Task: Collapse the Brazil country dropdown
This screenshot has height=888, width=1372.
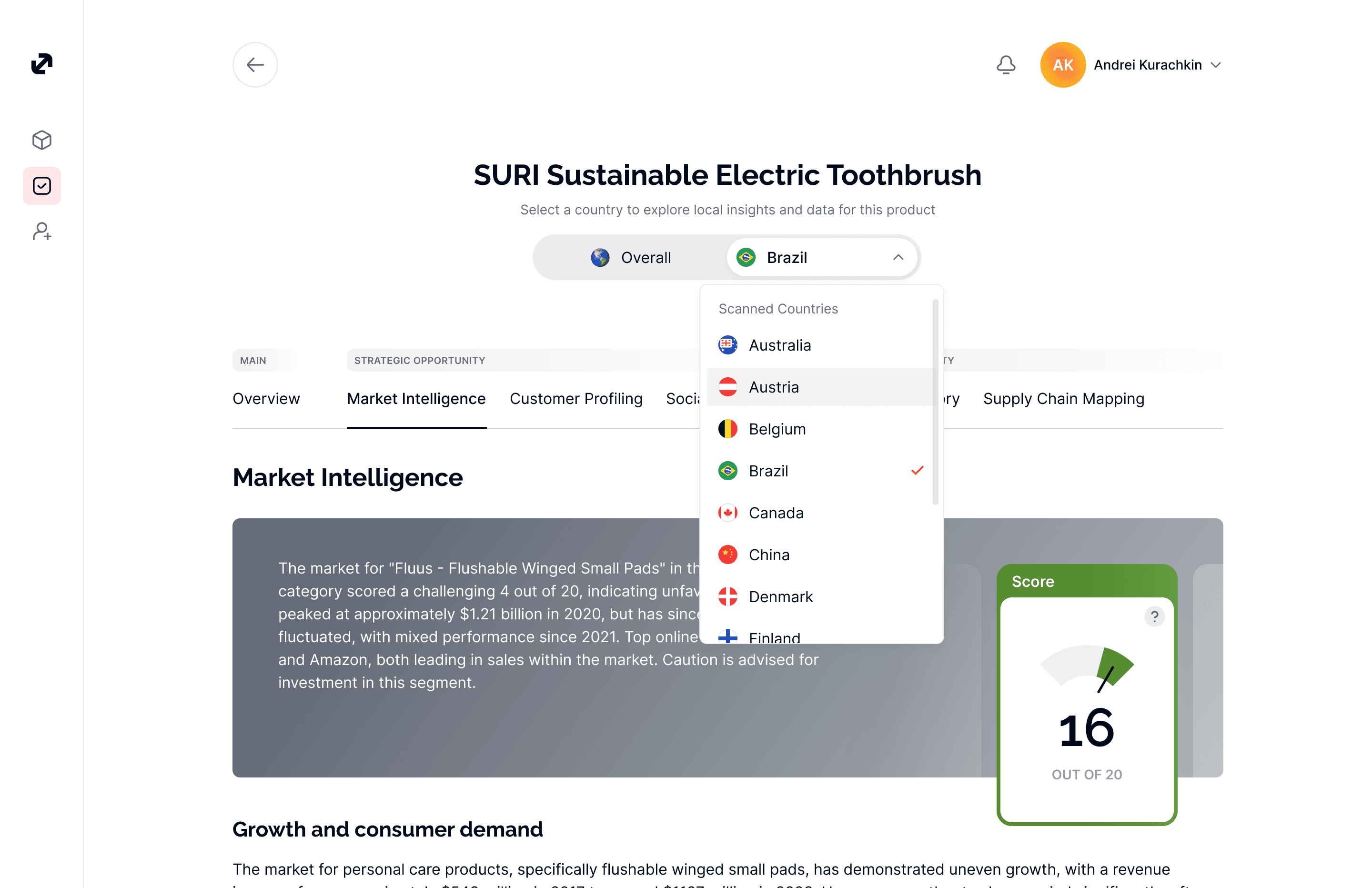Action: tap(898, 257)
